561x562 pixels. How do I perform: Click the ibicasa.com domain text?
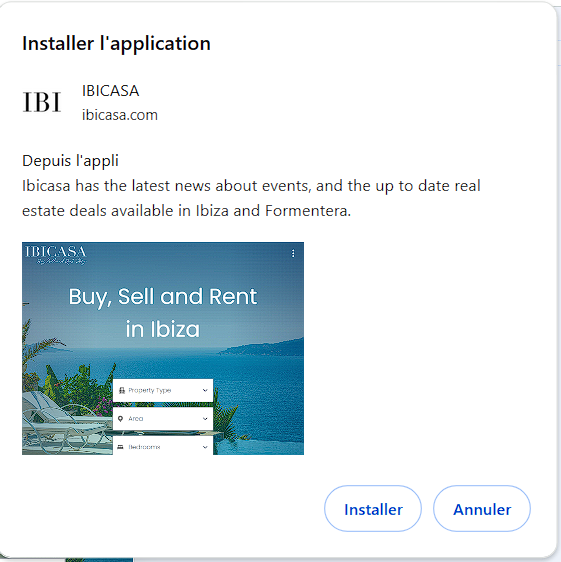120,115
